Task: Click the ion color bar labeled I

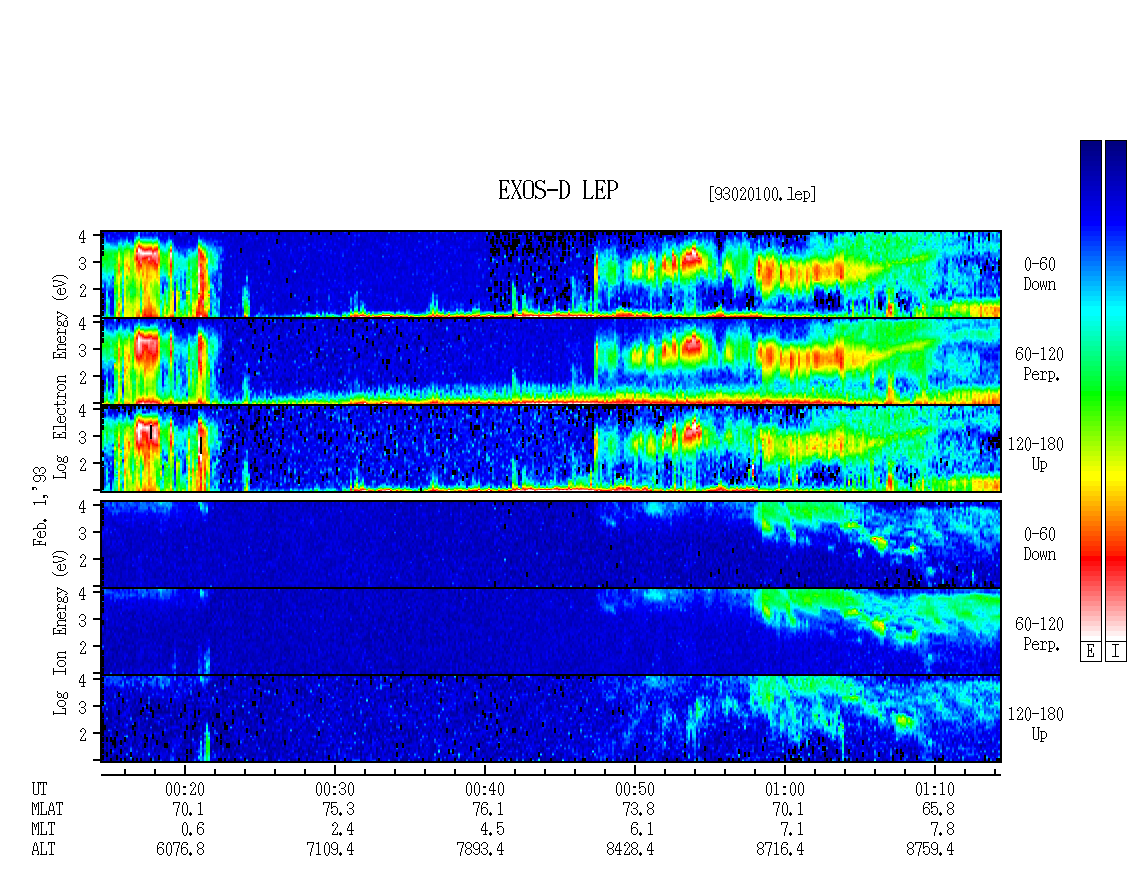Action: coord(1116,389)
